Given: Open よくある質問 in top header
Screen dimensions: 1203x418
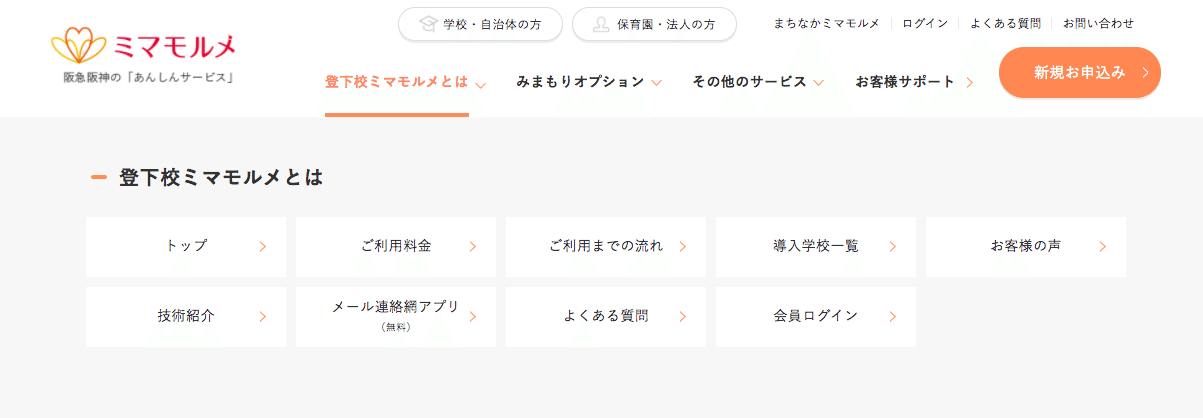Looking at the screenshot, I should pos(1005,23).
